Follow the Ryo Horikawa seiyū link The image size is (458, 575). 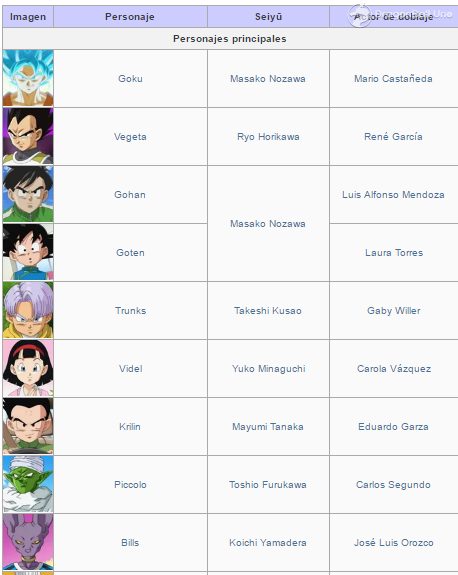[x=268, y=137]
